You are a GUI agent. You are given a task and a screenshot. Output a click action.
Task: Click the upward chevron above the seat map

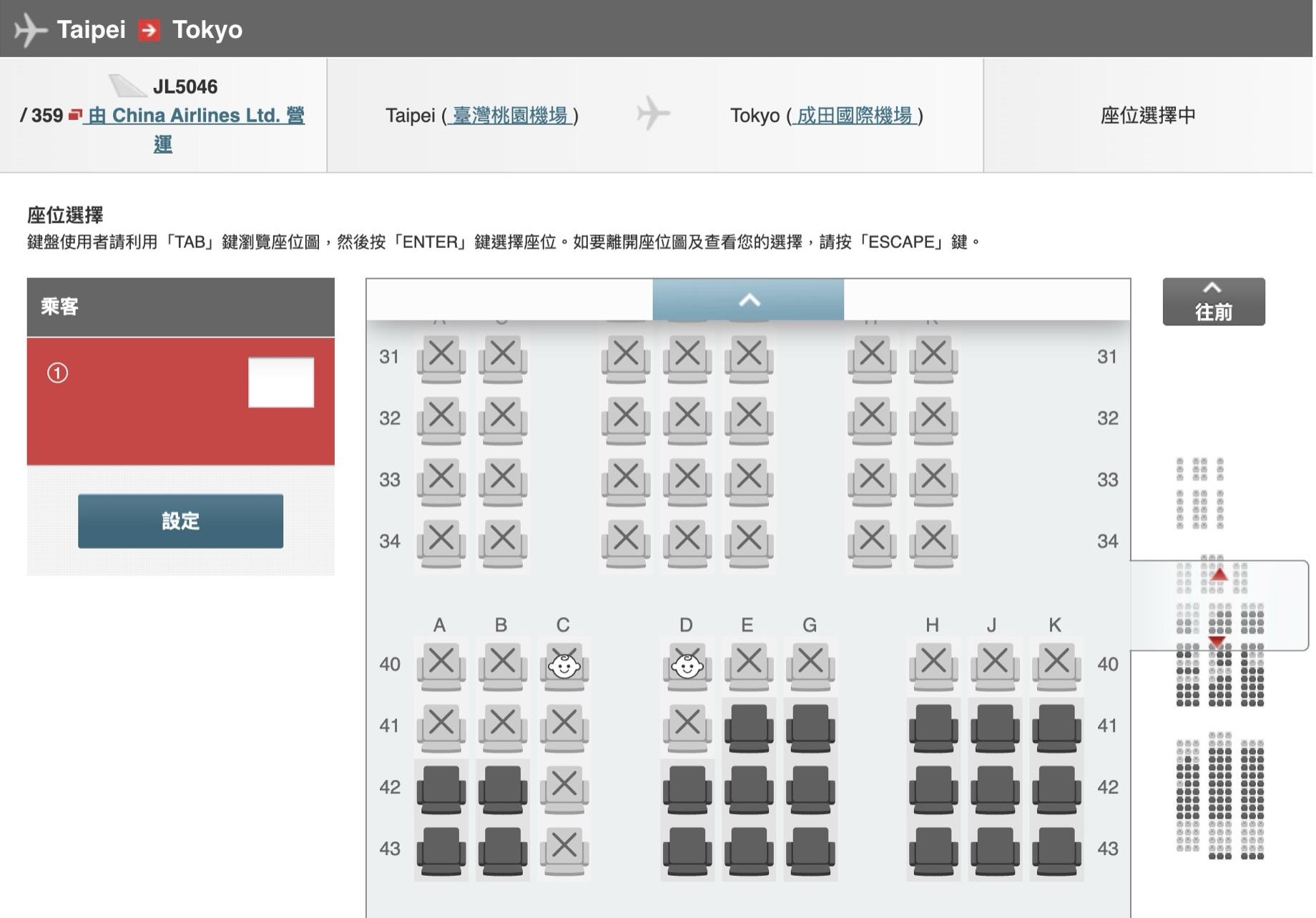click(x=748, y=301)
